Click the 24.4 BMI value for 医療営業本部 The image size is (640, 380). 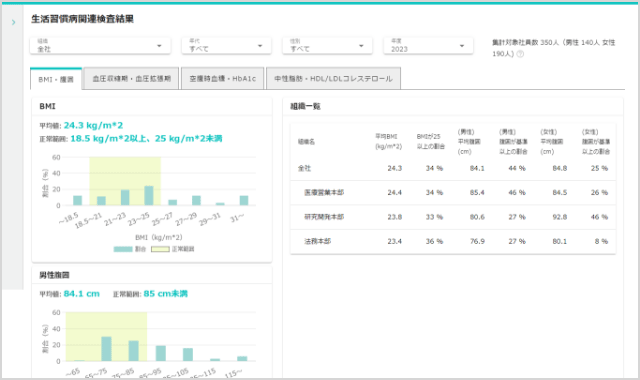pos(395,192)
